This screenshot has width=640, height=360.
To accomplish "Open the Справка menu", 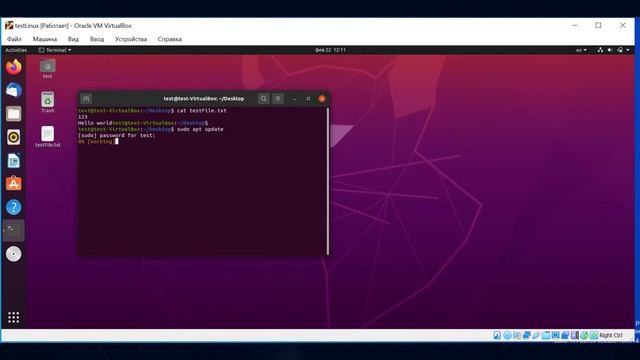I will pos(170,39).
